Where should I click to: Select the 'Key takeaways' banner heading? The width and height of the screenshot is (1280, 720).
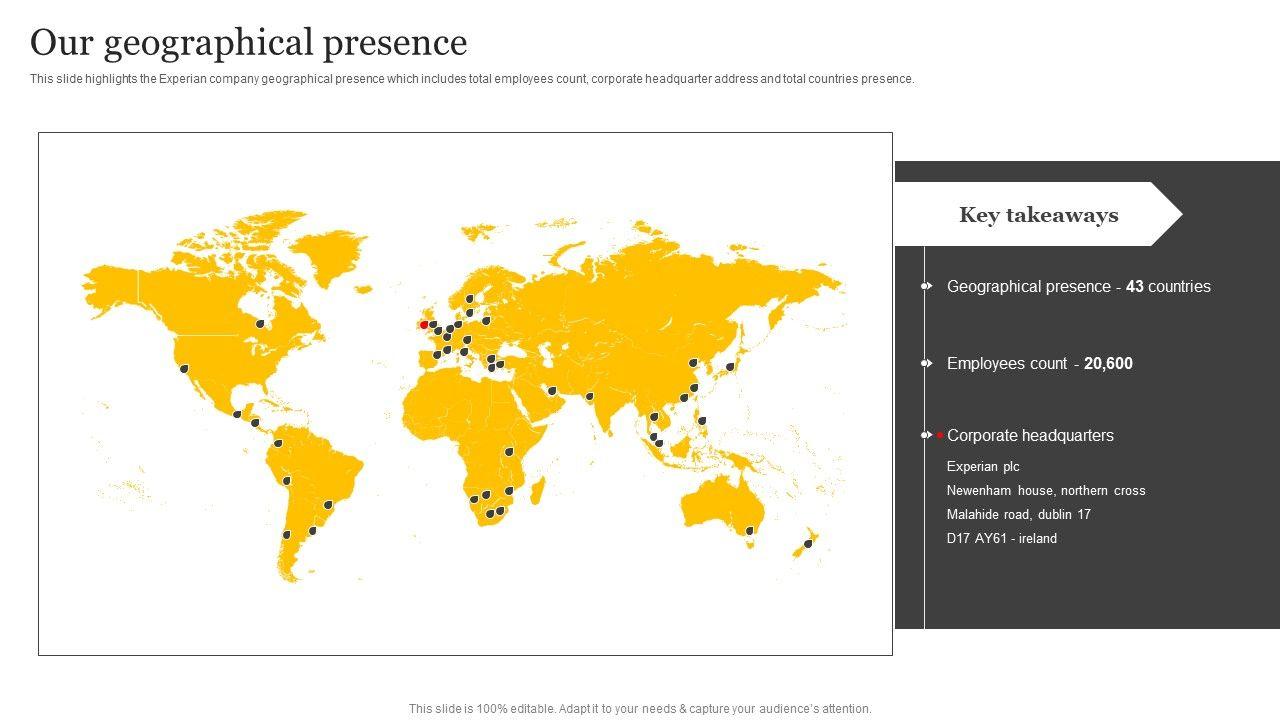coord(1039,215)
